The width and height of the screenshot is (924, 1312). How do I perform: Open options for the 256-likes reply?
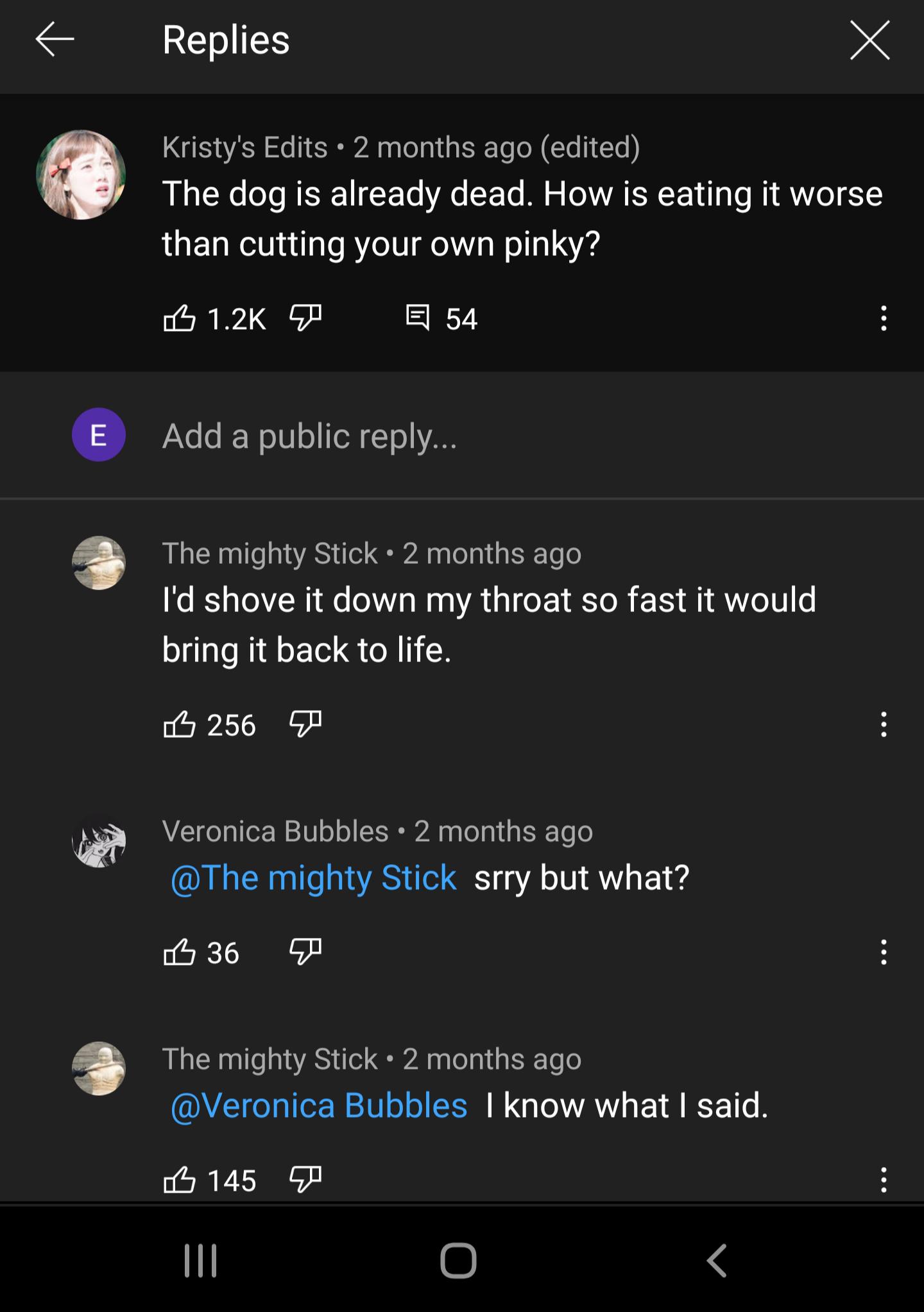884,725
